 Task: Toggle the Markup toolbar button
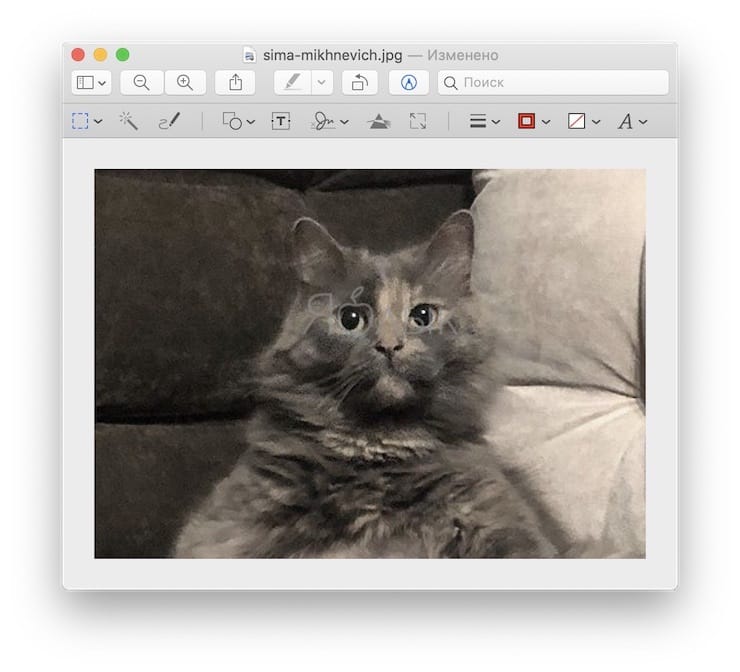409,83
